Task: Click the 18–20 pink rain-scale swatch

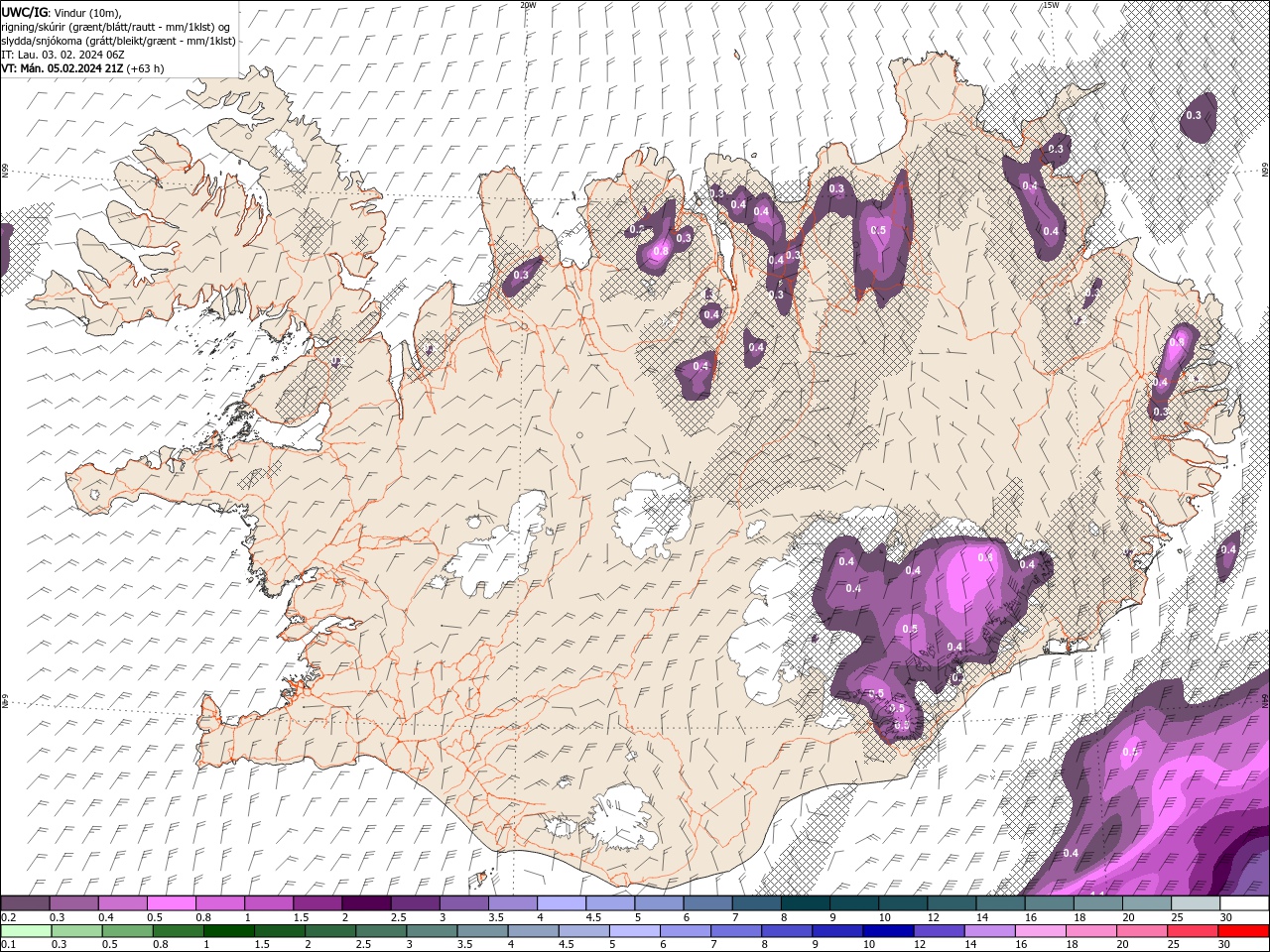Action: (1090, 931)
